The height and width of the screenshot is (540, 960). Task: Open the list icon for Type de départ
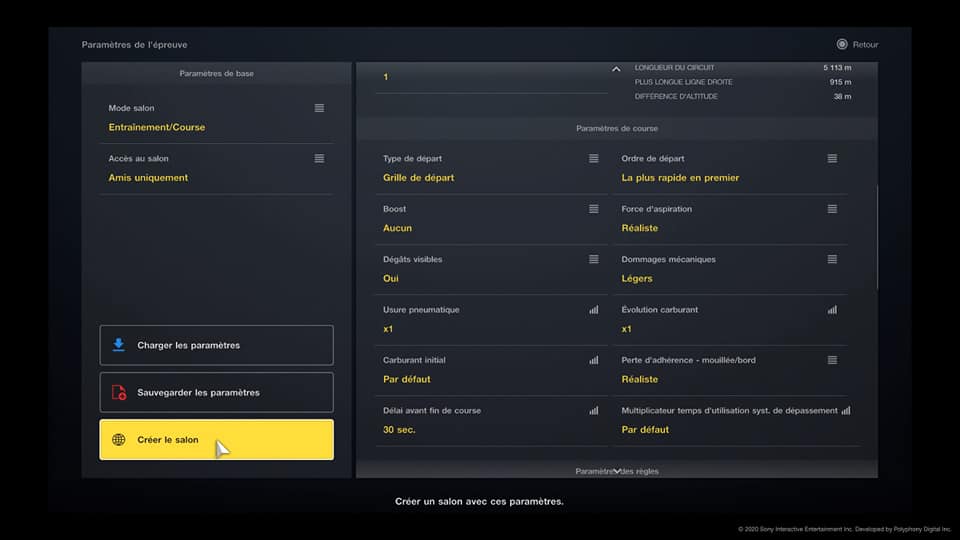[x=593, y=159]
